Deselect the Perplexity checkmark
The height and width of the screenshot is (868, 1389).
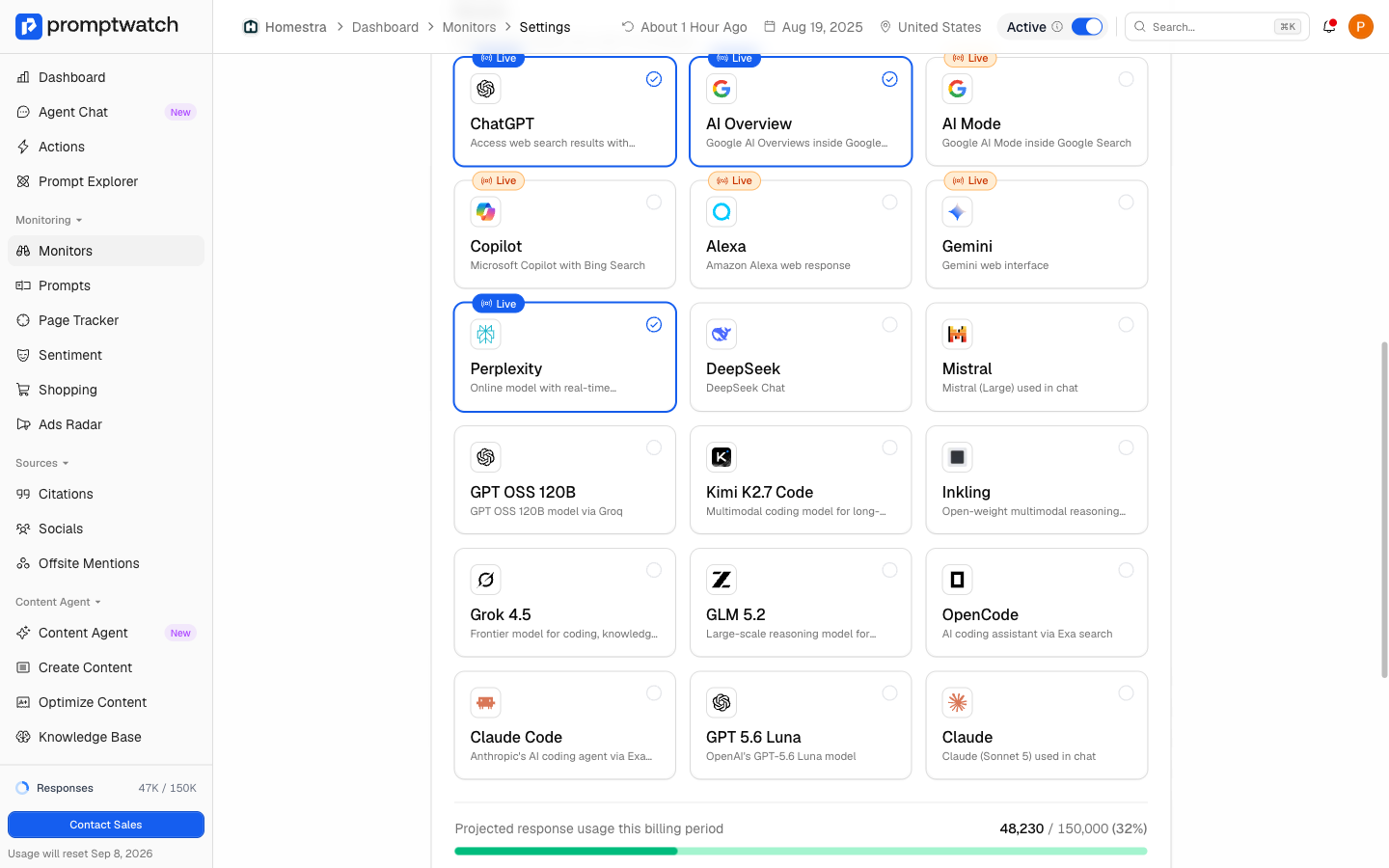click(654, 324)
